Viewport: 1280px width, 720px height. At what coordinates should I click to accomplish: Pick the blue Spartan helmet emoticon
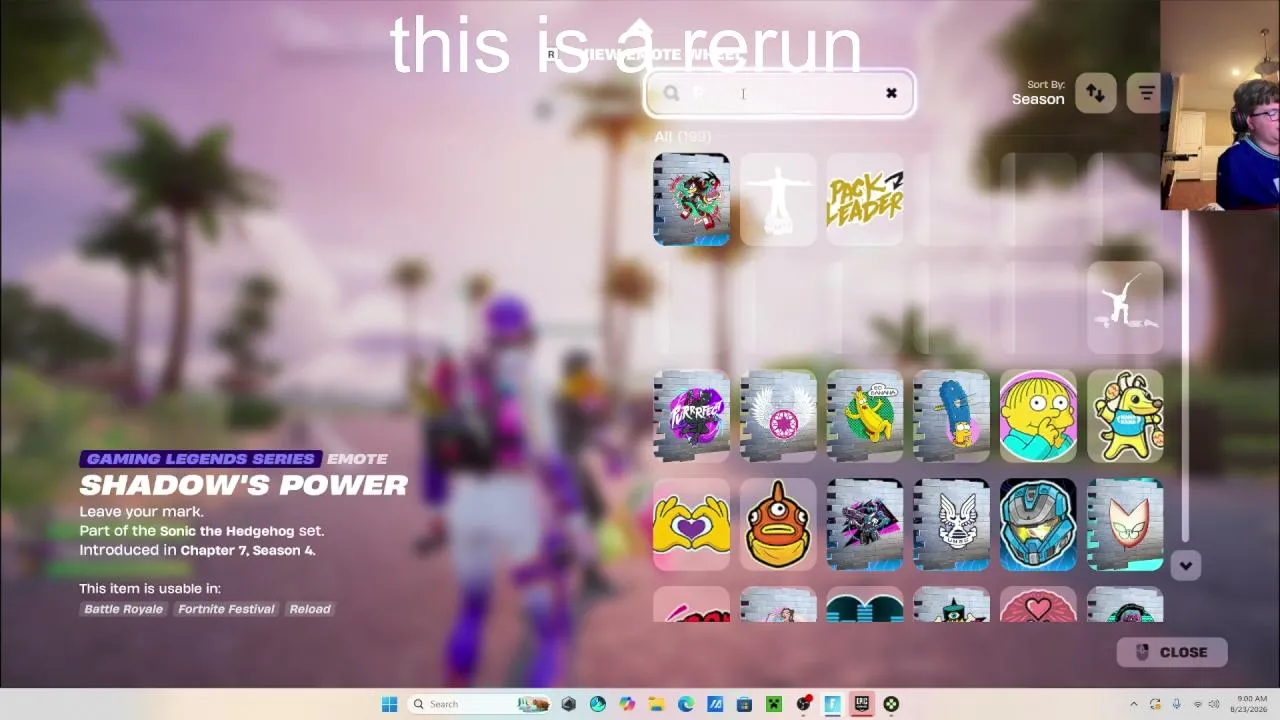click(1038, 525)
